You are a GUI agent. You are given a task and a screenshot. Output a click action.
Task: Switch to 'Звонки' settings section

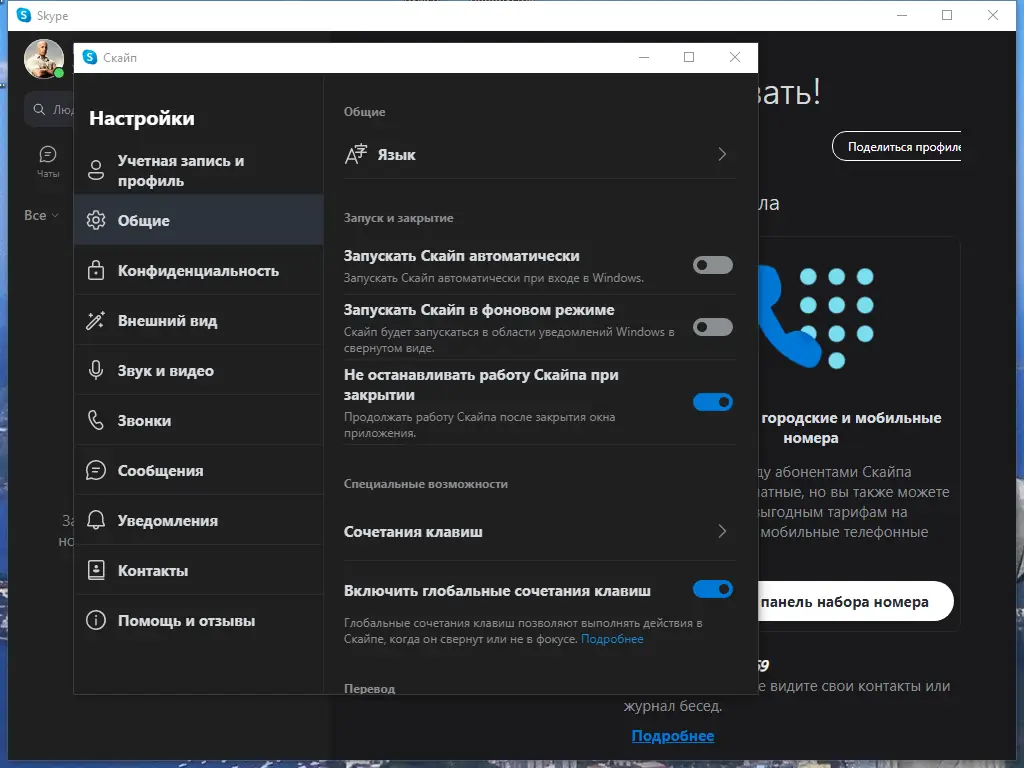(x=199, y=421)
